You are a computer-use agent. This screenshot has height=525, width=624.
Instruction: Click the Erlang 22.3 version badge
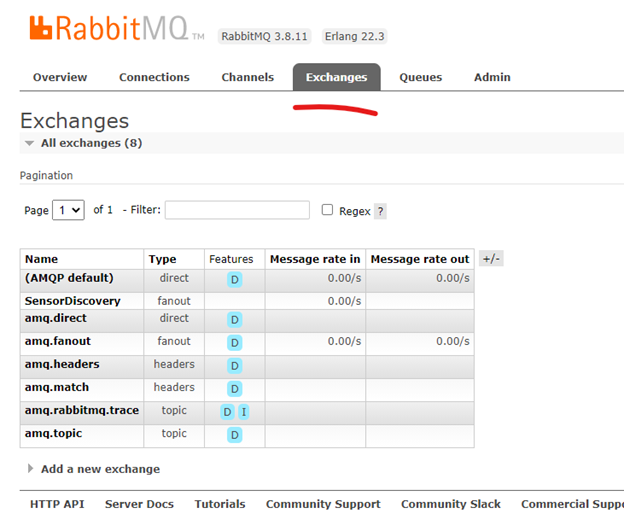pos(354,36)
